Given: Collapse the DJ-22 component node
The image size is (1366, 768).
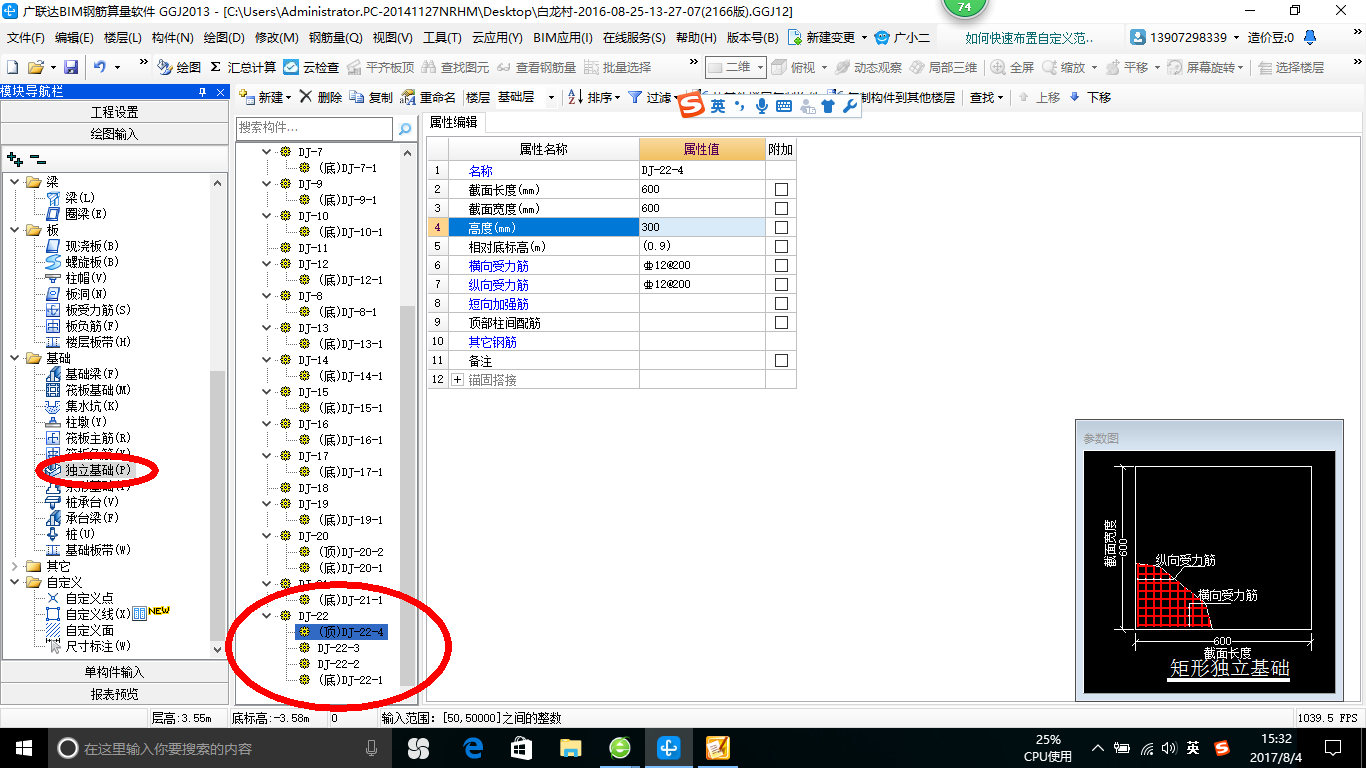Looking at the screenshot, I should click(x=267, y=616).
